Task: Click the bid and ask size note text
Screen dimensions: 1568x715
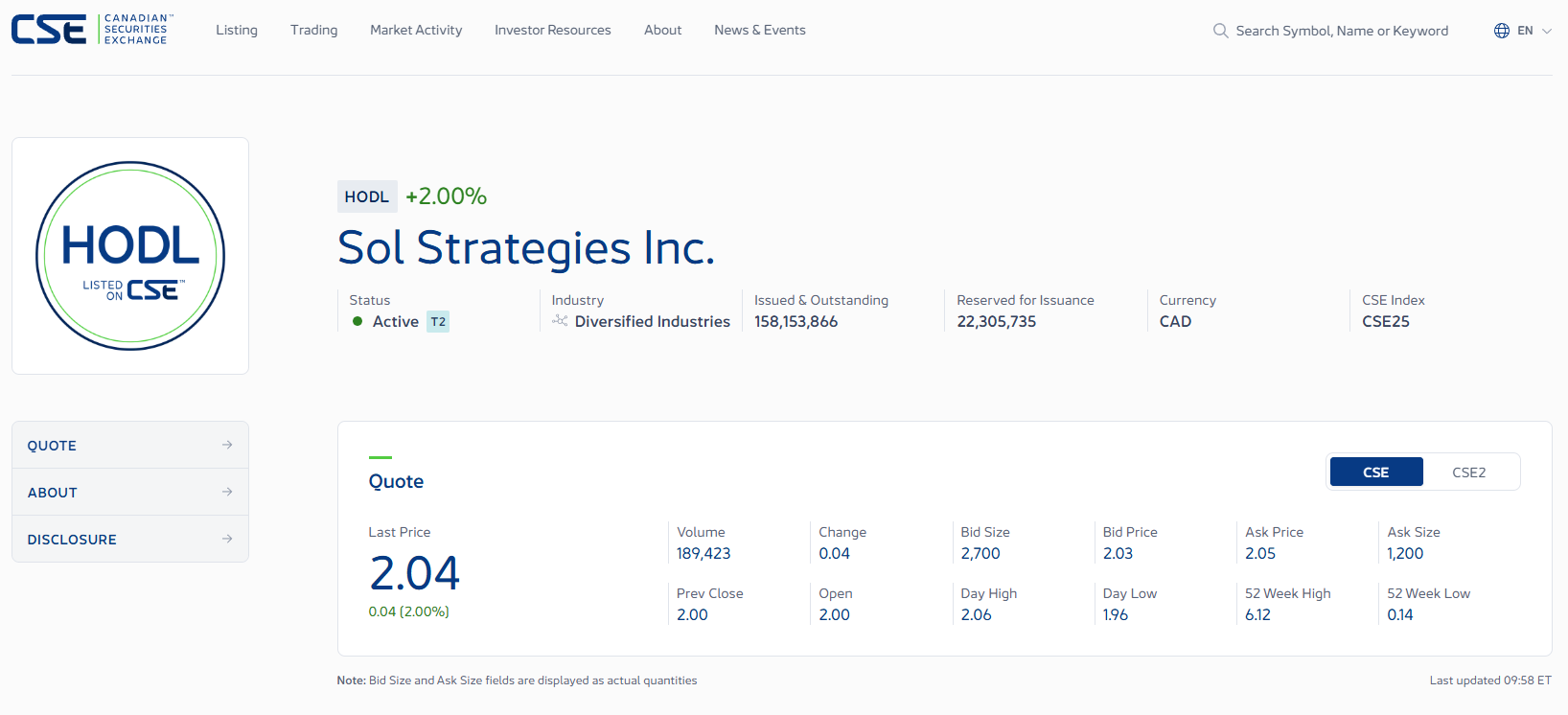Action: [x=518, y=680]
